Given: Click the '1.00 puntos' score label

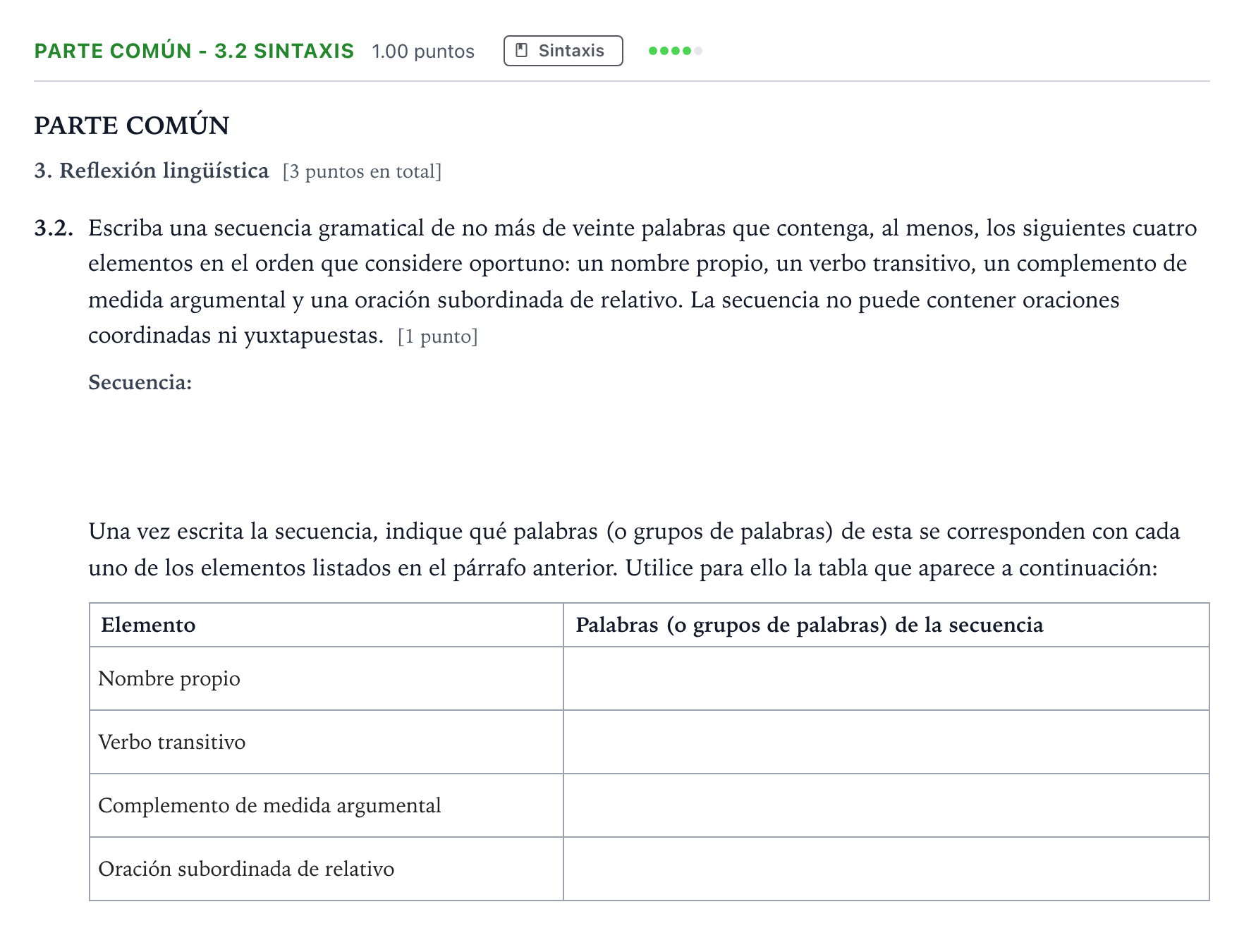Looking at the screenshot, I should tap(423, 51).
